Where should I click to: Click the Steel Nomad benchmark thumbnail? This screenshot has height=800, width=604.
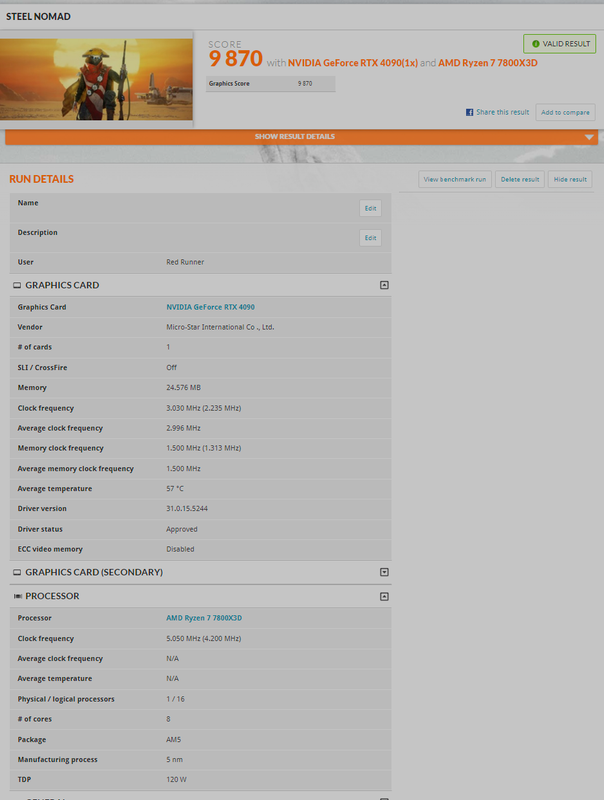(x=96, y=80)
